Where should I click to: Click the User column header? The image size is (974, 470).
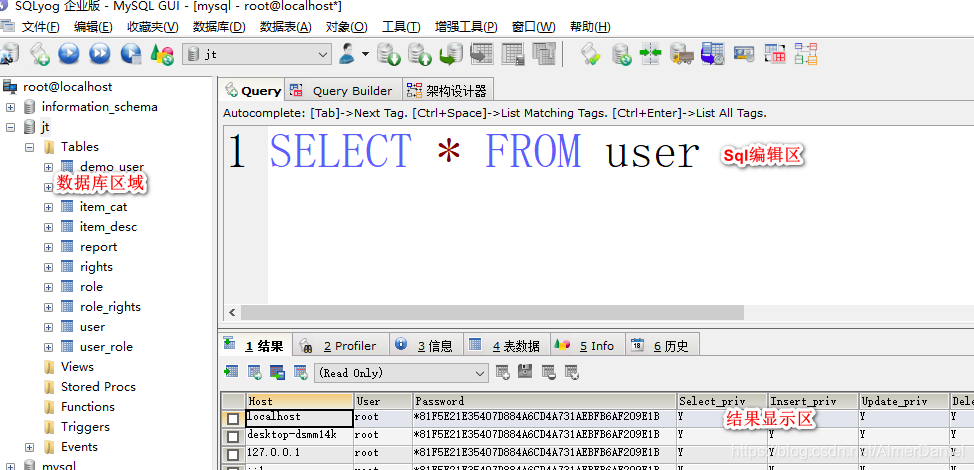pos(383,401)
